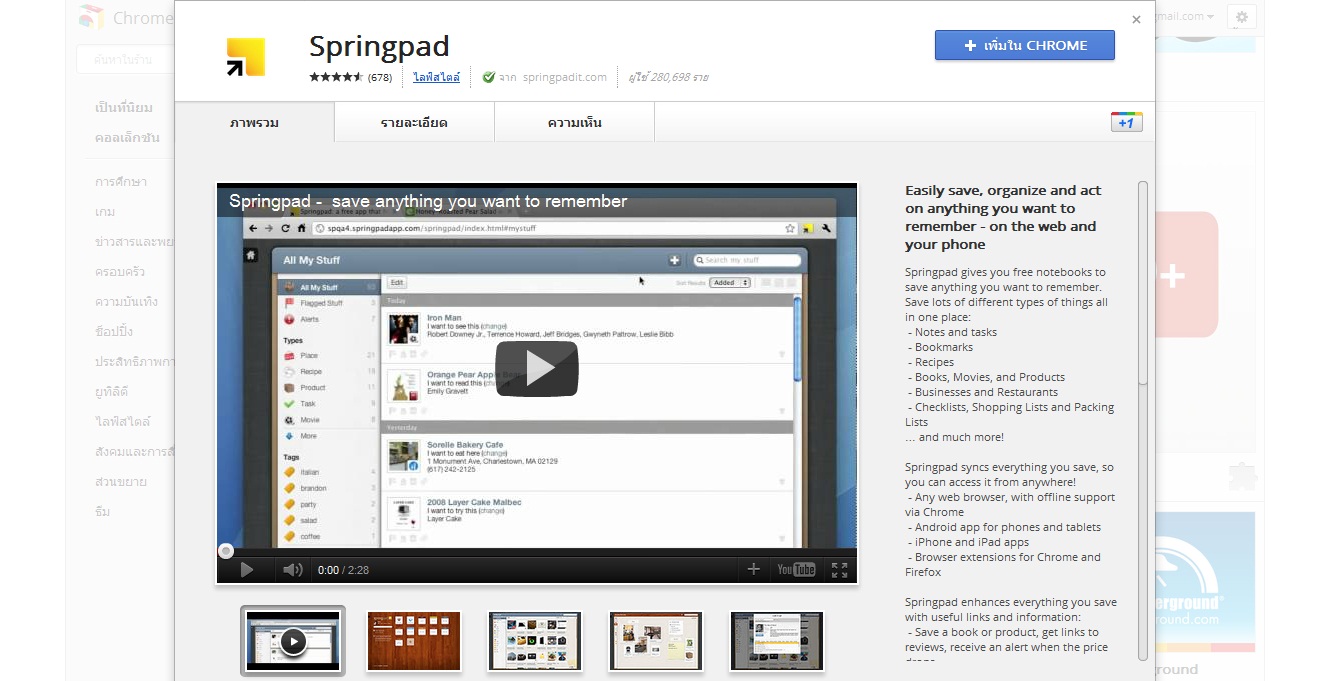Toggle fullscreen on the video player
Image resolution: width=1339 pixels, height=681 pixels.
(839, 570)
